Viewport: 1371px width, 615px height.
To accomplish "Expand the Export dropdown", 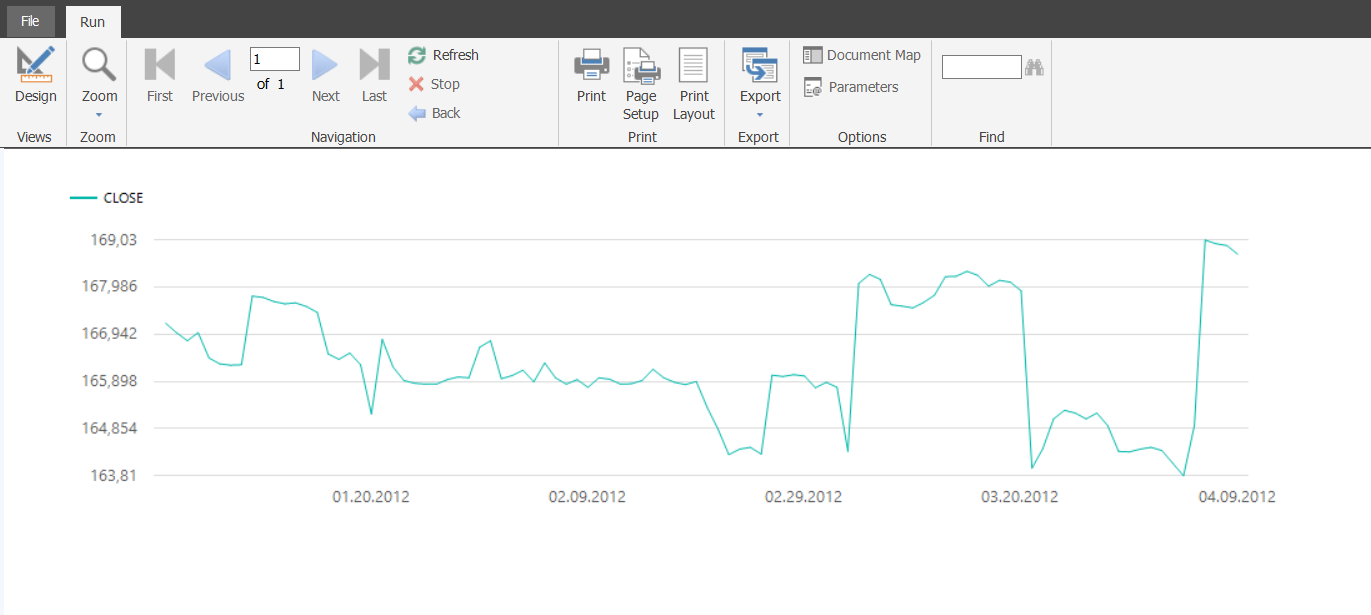I will [x=760, y=84].
